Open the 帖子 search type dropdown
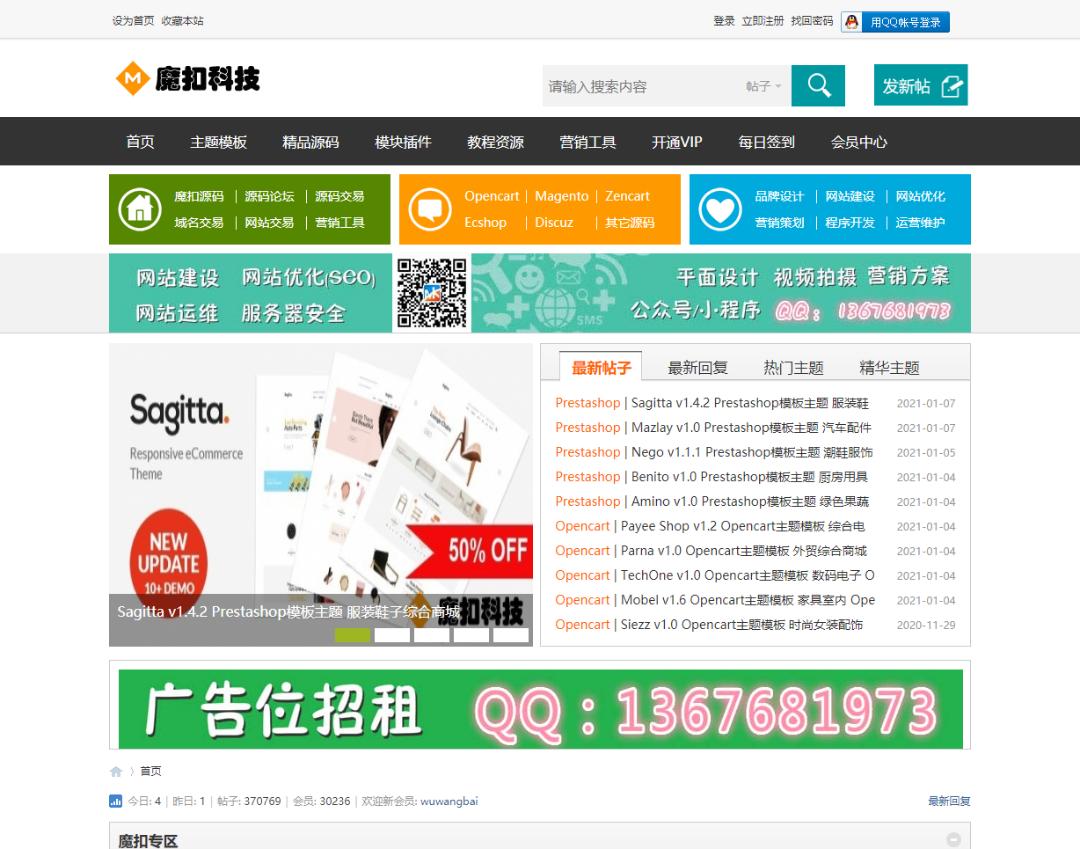Viewport: 1080px width, 849px height. pos(763,86)
